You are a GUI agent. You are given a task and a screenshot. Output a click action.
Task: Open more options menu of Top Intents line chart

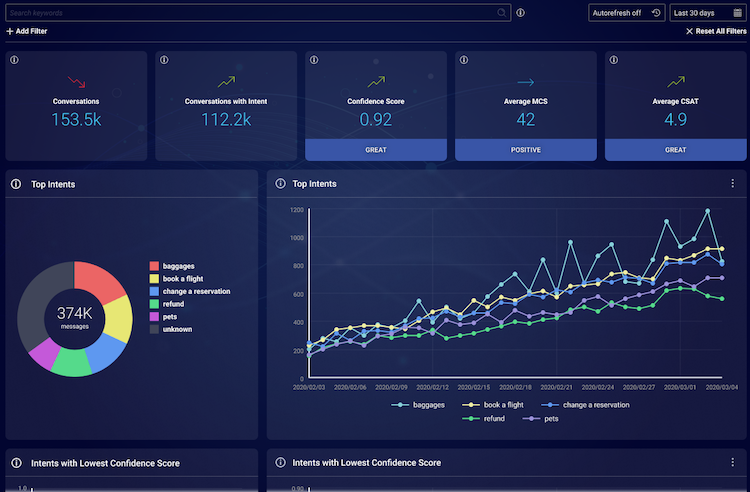pos(732,184)
